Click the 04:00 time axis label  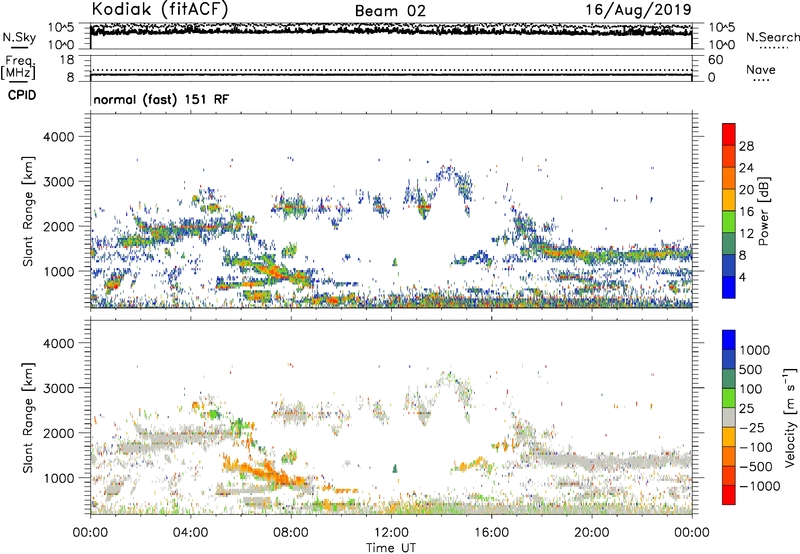(190, 533)
